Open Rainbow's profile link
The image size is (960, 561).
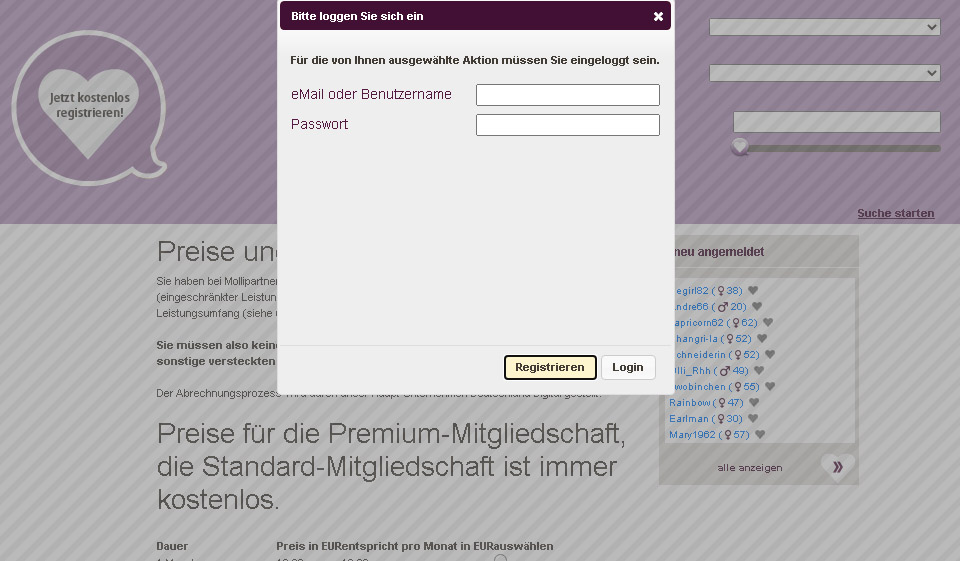coord(690,403)
